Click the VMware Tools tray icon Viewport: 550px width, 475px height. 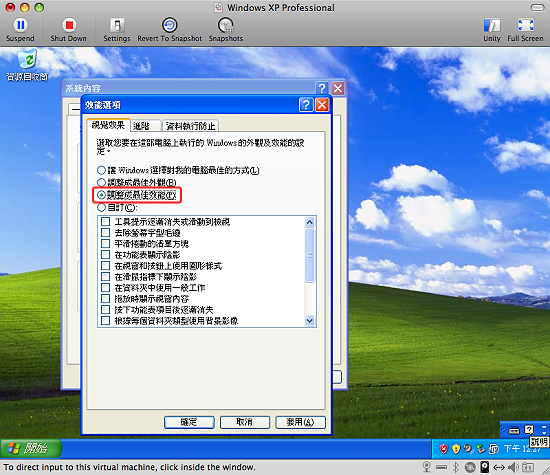coord(494,448)
